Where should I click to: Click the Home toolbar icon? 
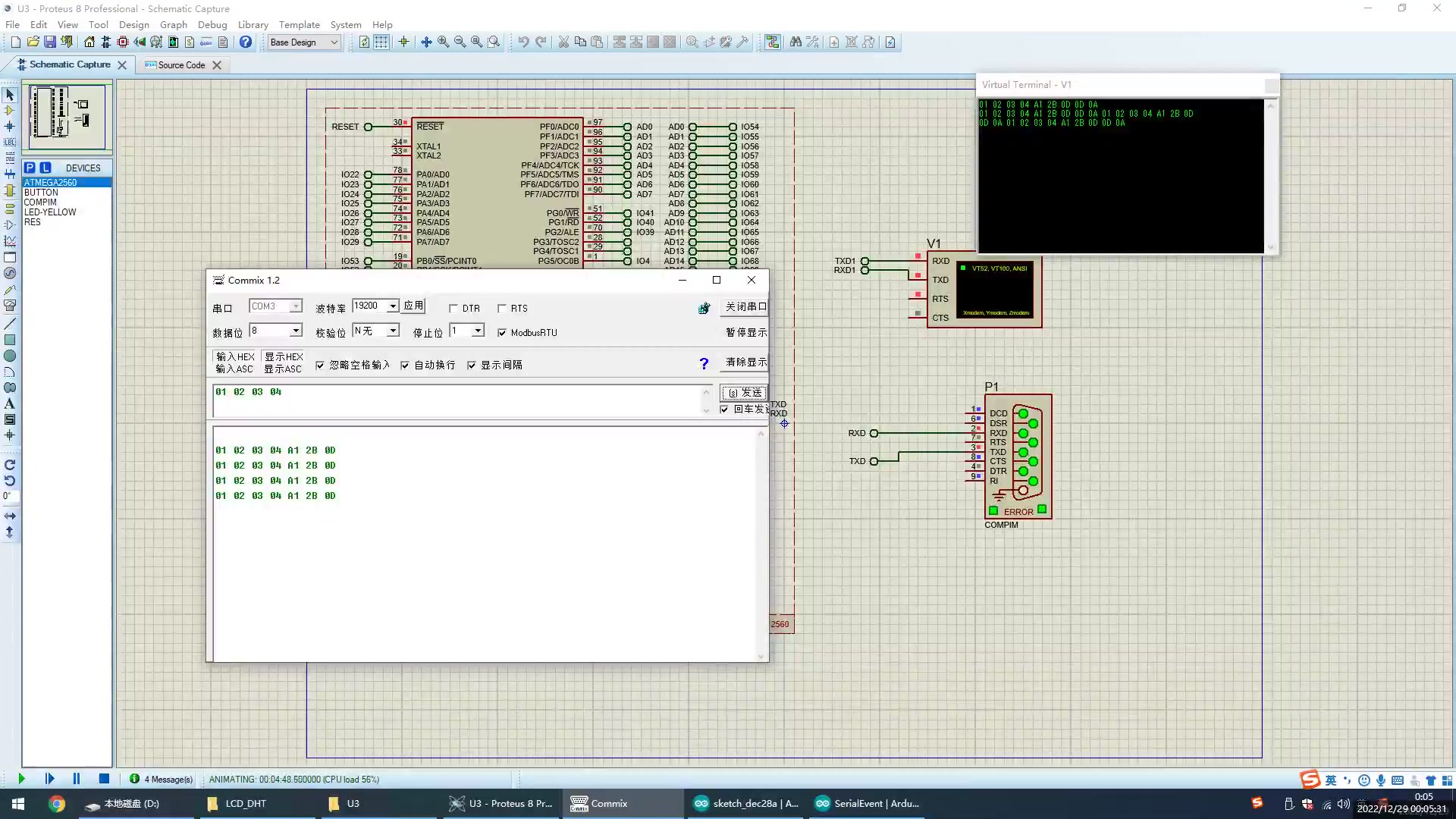pos(89,42)
